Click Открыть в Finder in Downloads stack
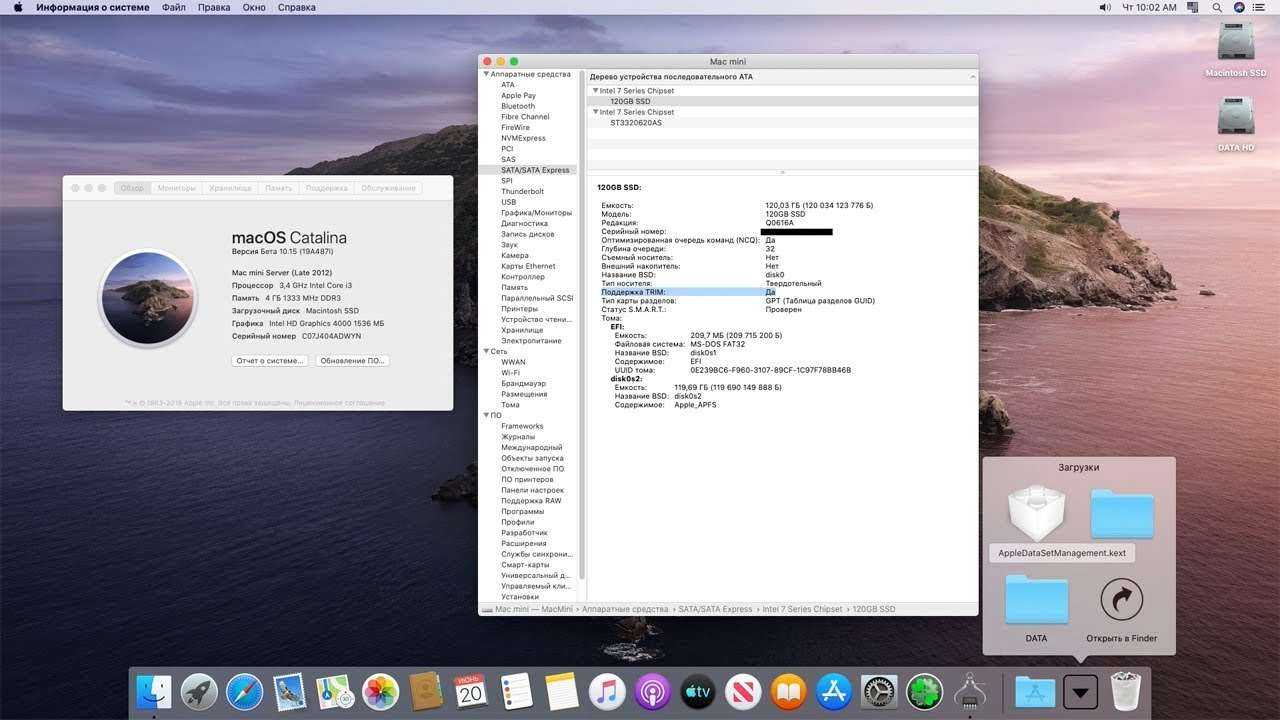This screenshot has width=1280, height=720. tap(1121, 609)
